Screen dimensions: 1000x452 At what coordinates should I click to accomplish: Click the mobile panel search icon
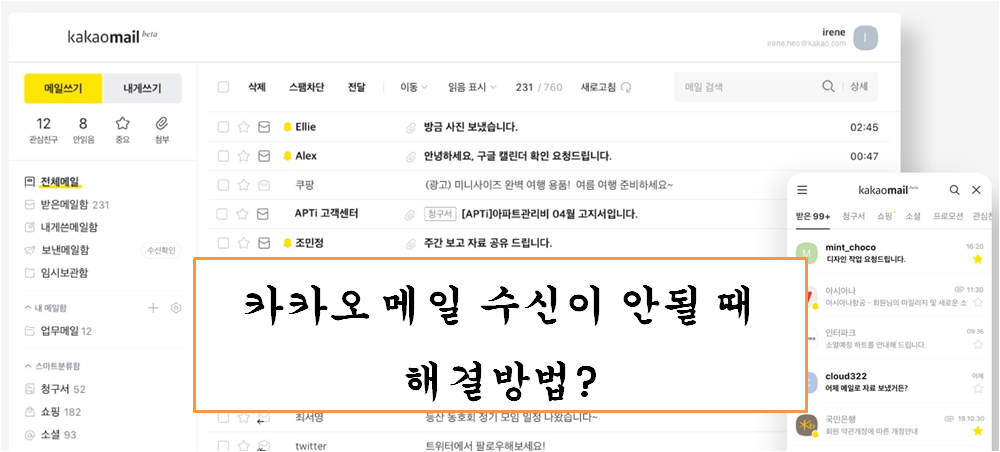pyautogui.click(x=955, y=190)
